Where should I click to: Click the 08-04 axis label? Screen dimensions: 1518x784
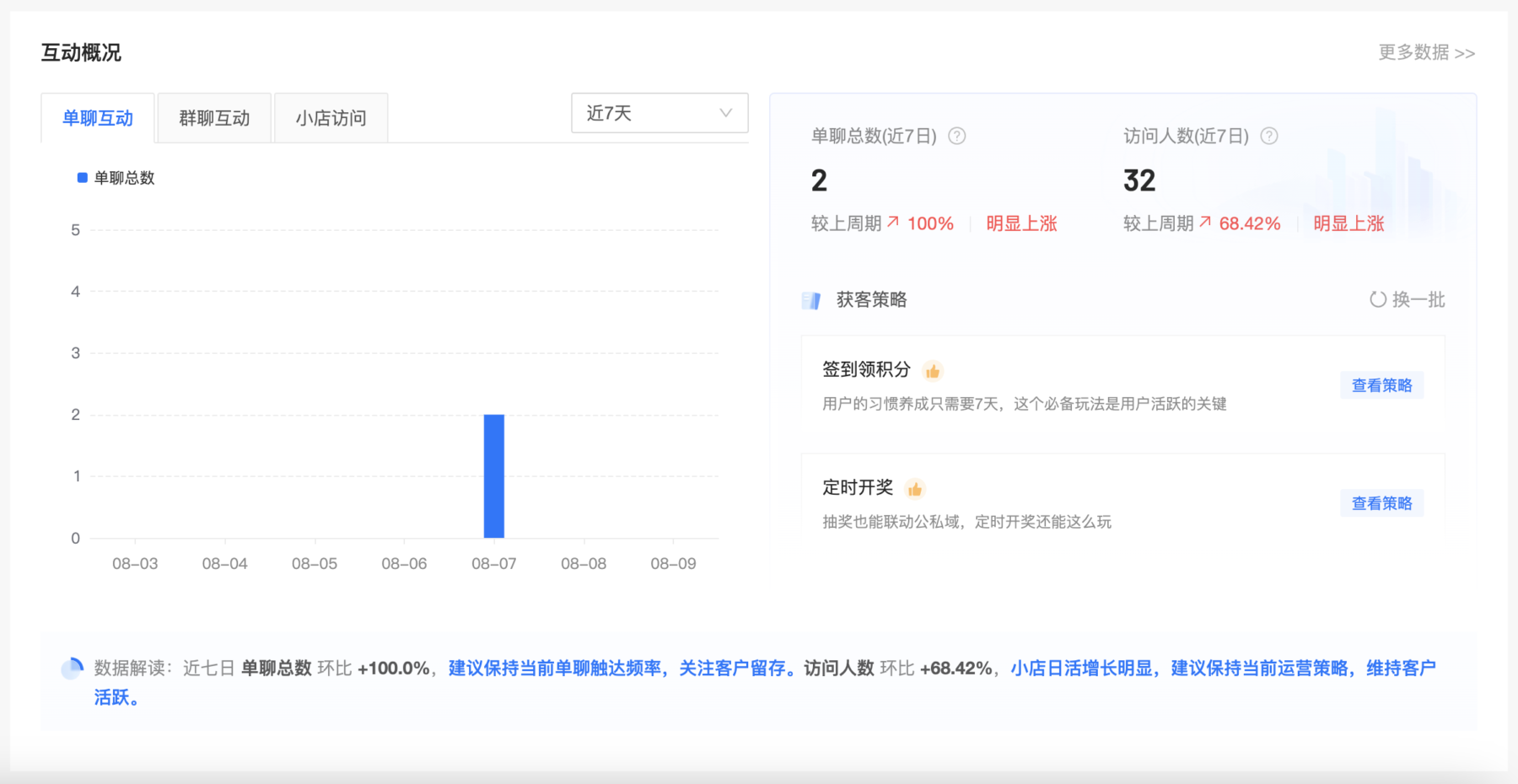[225, 564]
